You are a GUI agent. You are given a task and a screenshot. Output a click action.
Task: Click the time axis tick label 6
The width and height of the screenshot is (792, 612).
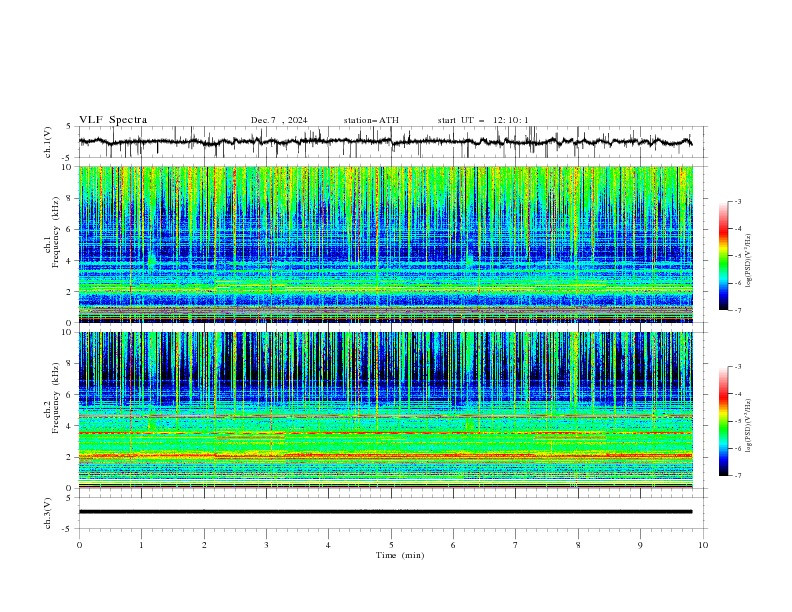pyautogui.click(x=453, y=545)
